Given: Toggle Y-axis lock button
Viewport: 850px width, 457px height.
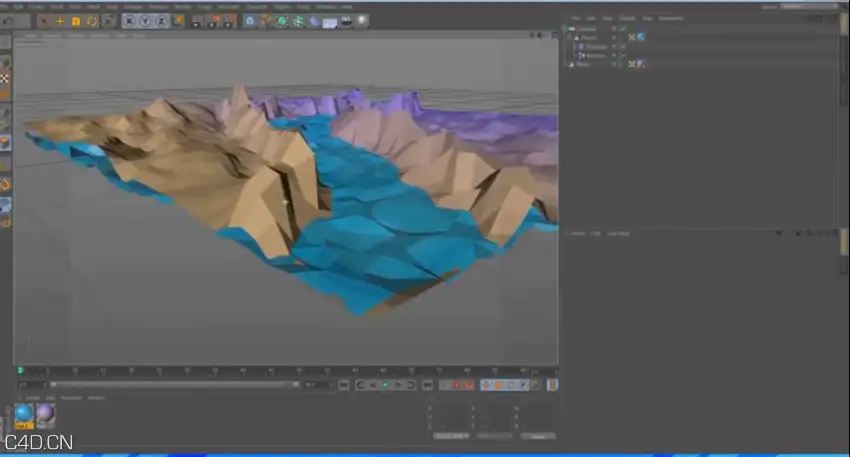Looking at the screenshot, I should pos(145,21).
